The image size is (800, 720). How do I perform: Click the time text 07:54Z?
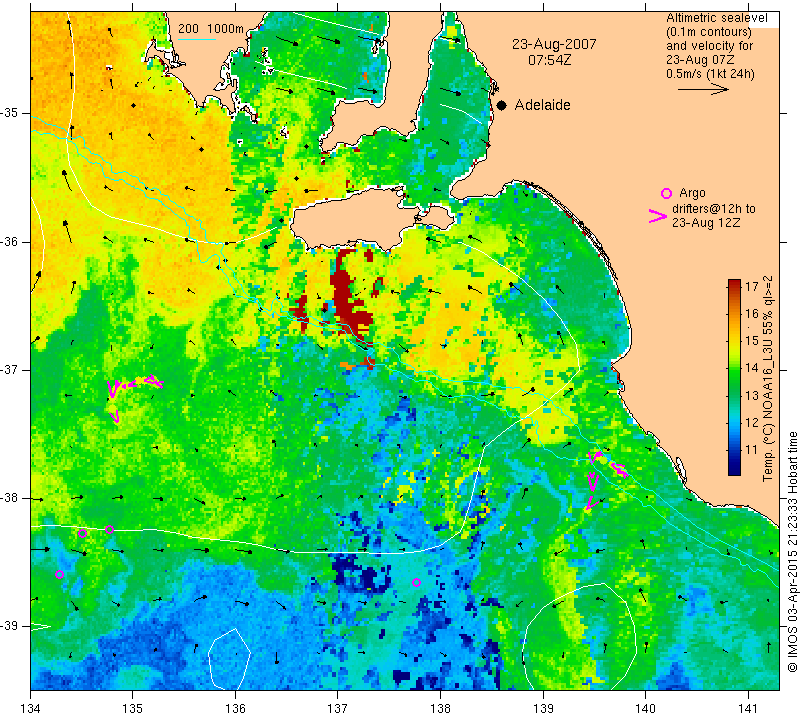(549, 60)
